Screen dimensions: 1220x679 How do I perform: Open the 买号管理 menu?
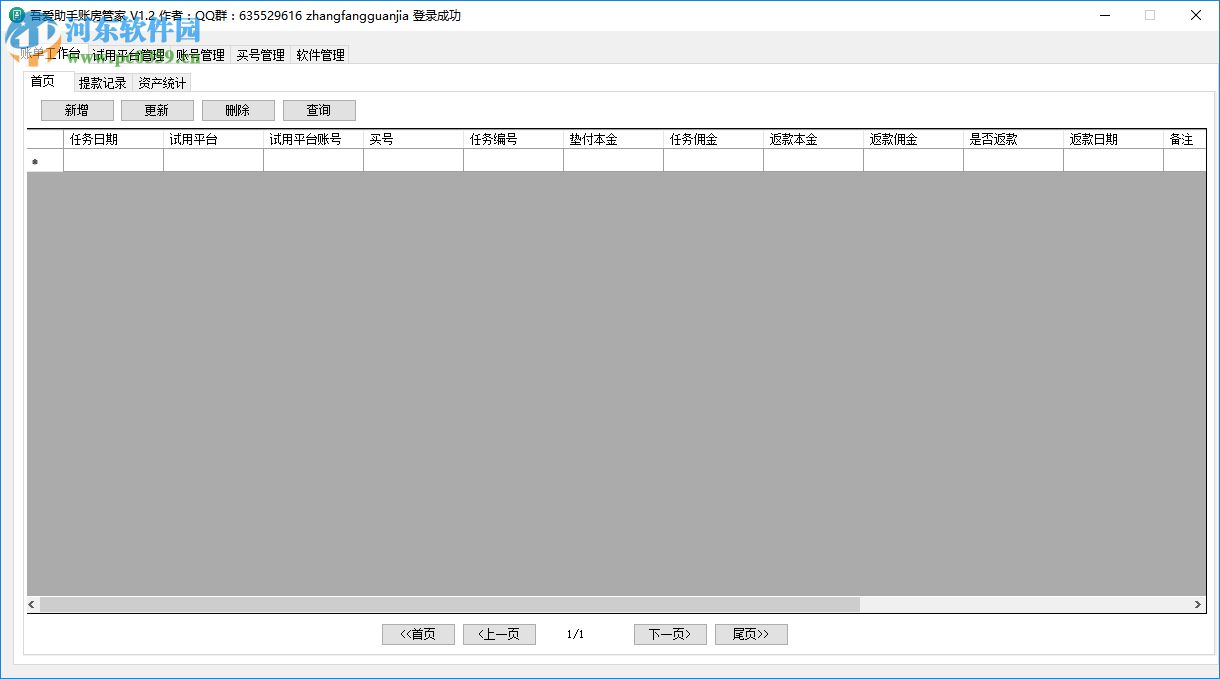click(260, 55)
